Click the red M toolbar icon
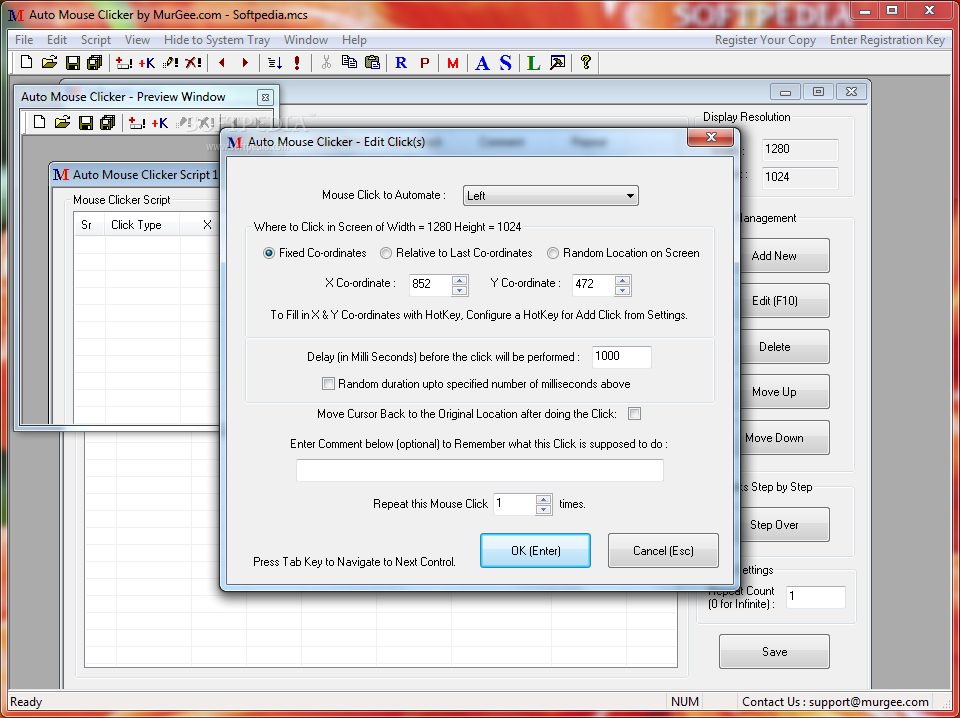 click(453, 62)
